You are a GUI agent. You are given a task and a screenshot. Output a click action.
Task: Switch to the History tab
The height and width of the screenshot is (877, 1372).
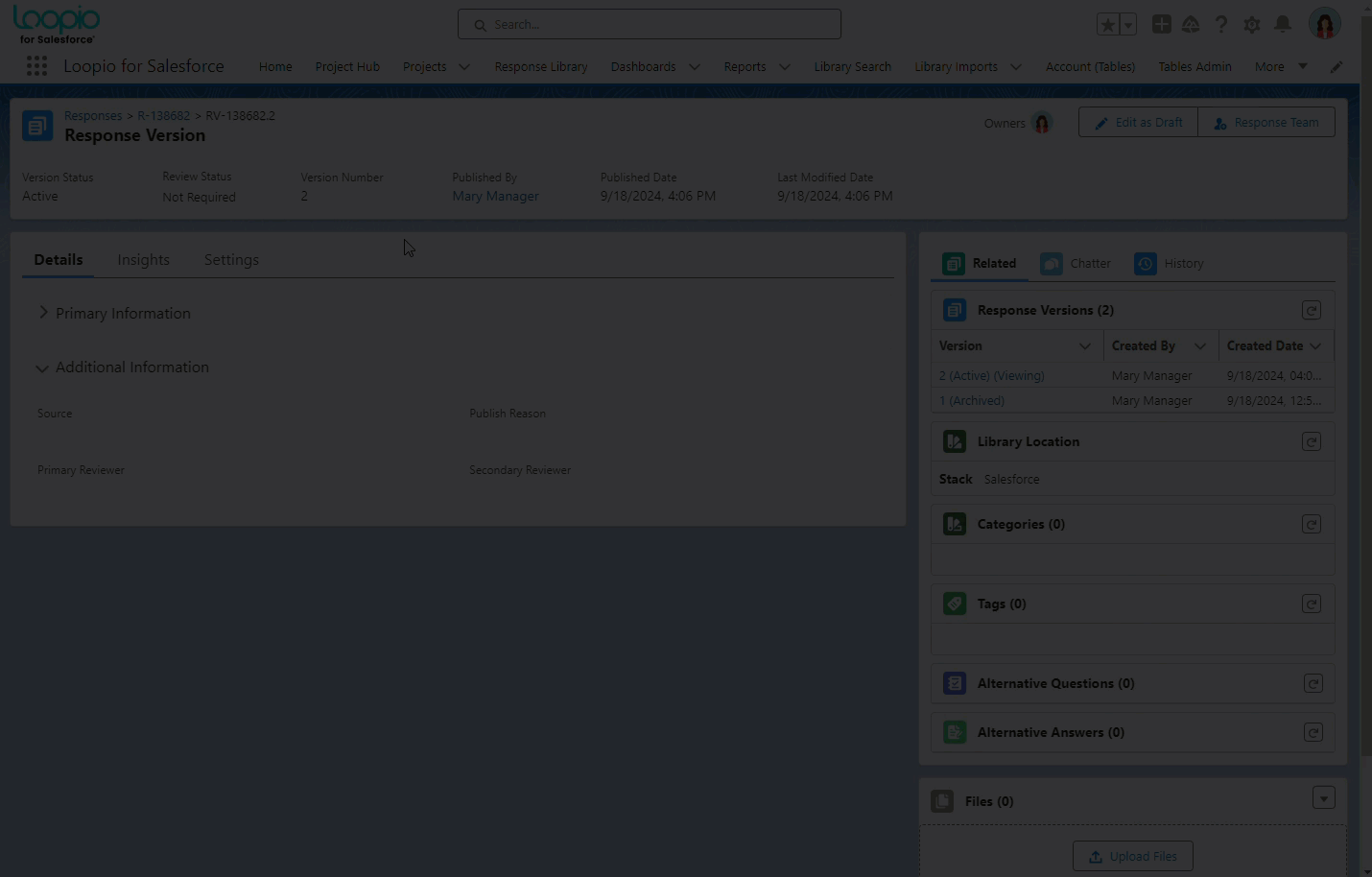click(x=1170, y=264)
